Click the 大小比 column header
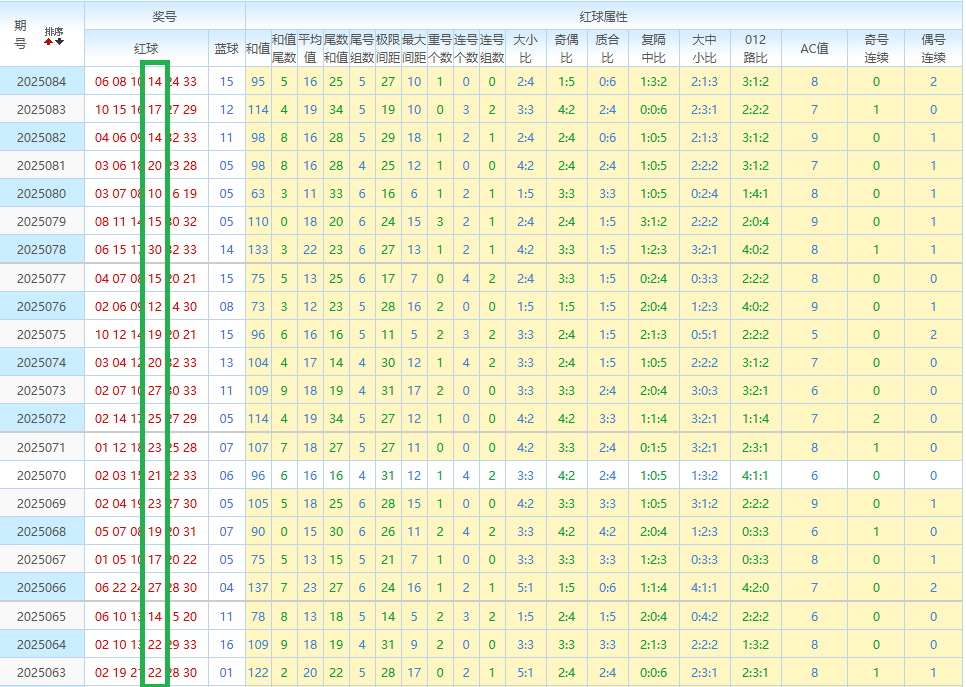 pos(526,49)
